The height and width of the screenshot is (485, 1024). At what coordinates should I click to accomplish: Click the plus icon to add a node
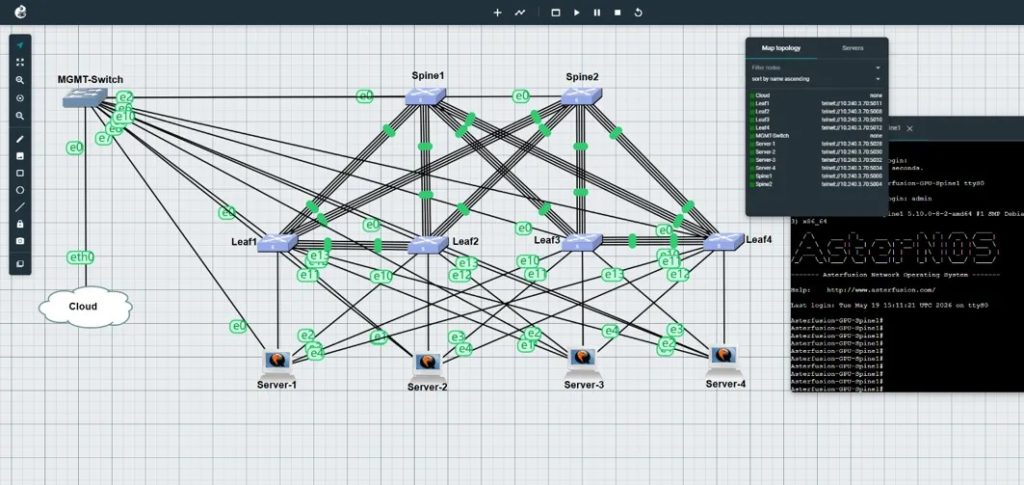click(x=498, y=12)
